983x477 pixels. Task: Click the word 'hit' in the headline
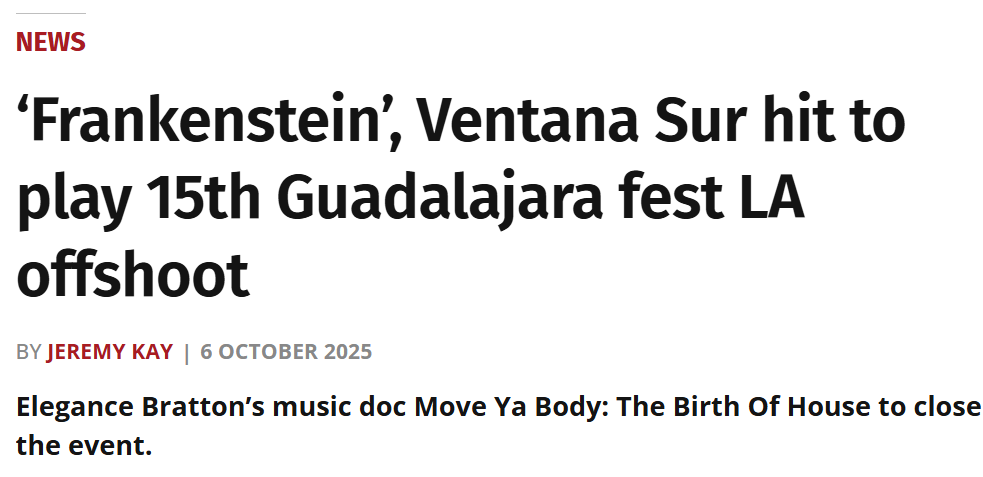[806, 123]
